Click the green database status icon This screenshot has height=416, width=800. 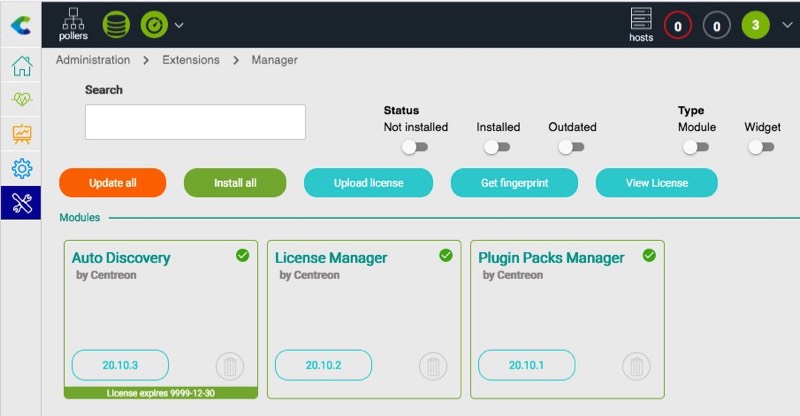click(x=116, y=24)
